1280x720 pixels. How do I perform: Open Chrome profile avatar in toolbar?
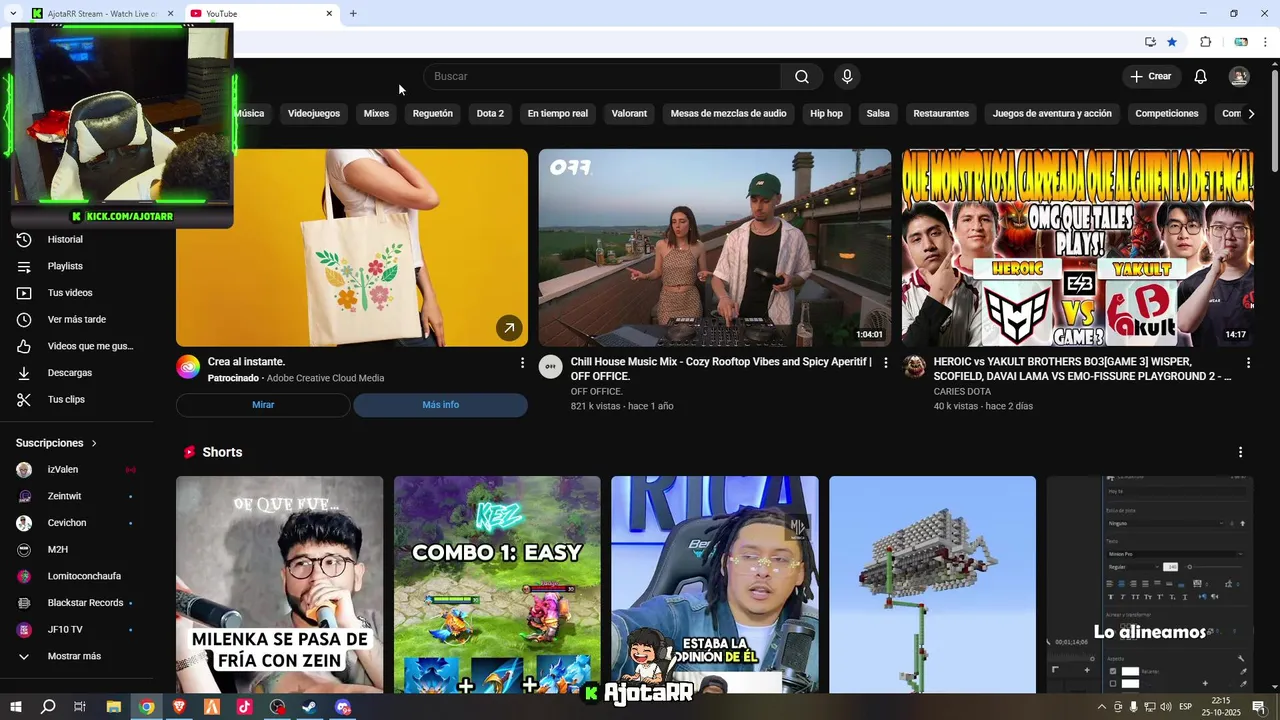(x=1241, y=42)
